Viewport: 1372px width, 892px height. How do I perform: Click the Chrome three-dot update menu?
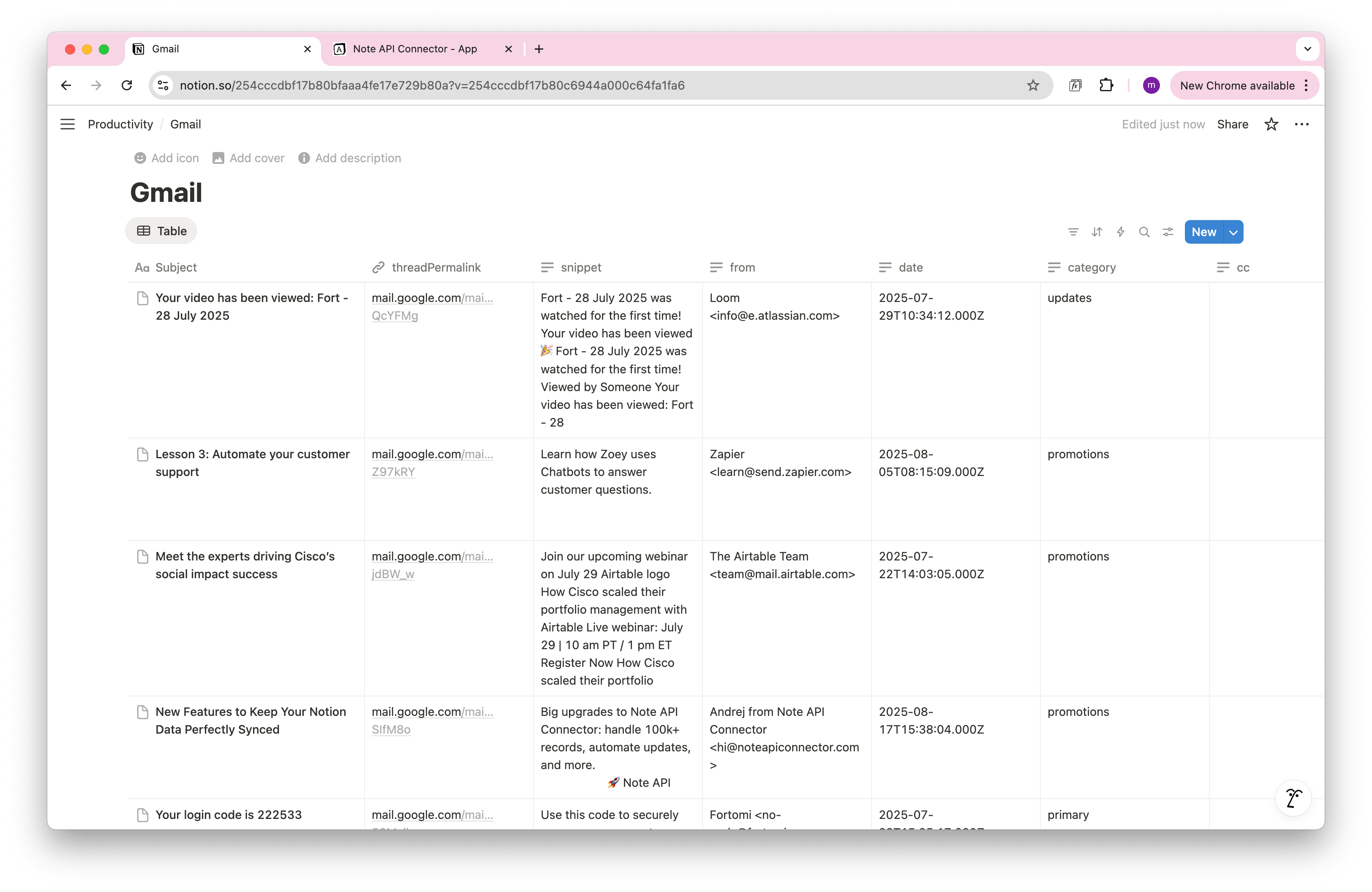(1306, 85)
